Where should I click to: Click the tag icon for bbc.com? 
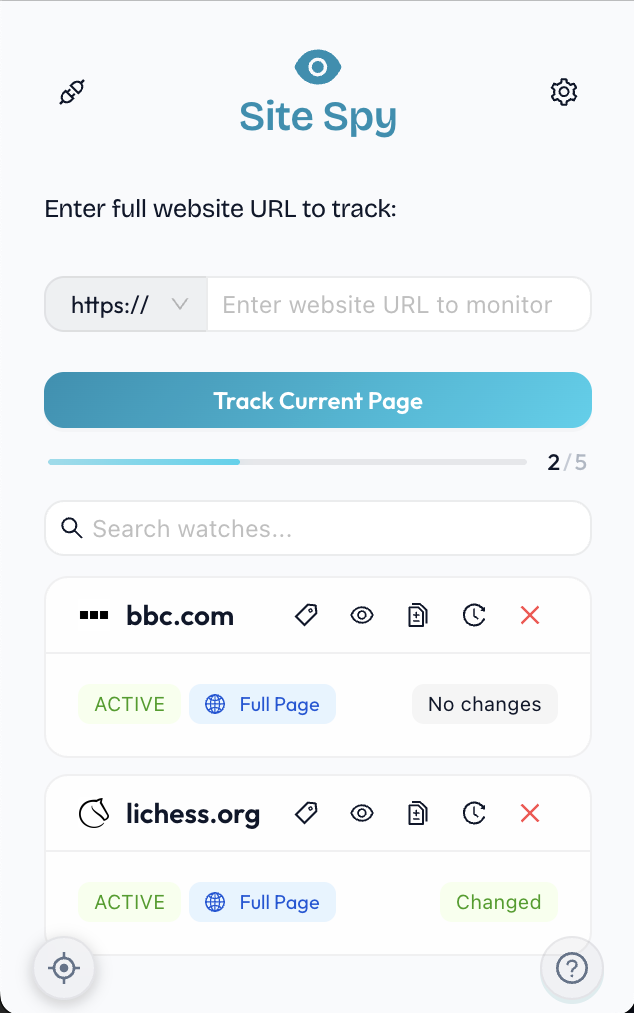307,616
